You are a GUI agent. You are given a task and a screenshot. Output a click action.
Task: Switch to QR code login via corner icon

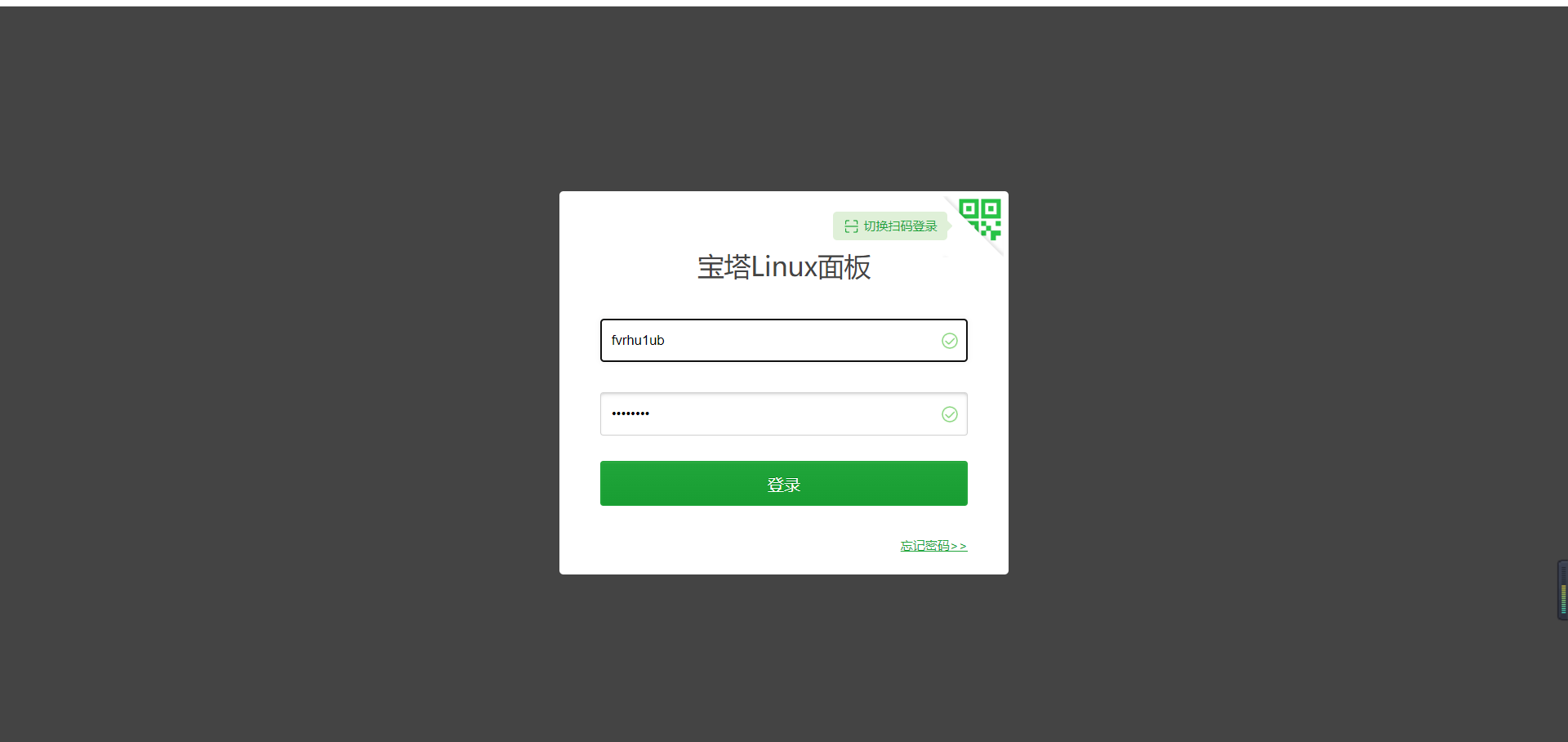(981, 218)
